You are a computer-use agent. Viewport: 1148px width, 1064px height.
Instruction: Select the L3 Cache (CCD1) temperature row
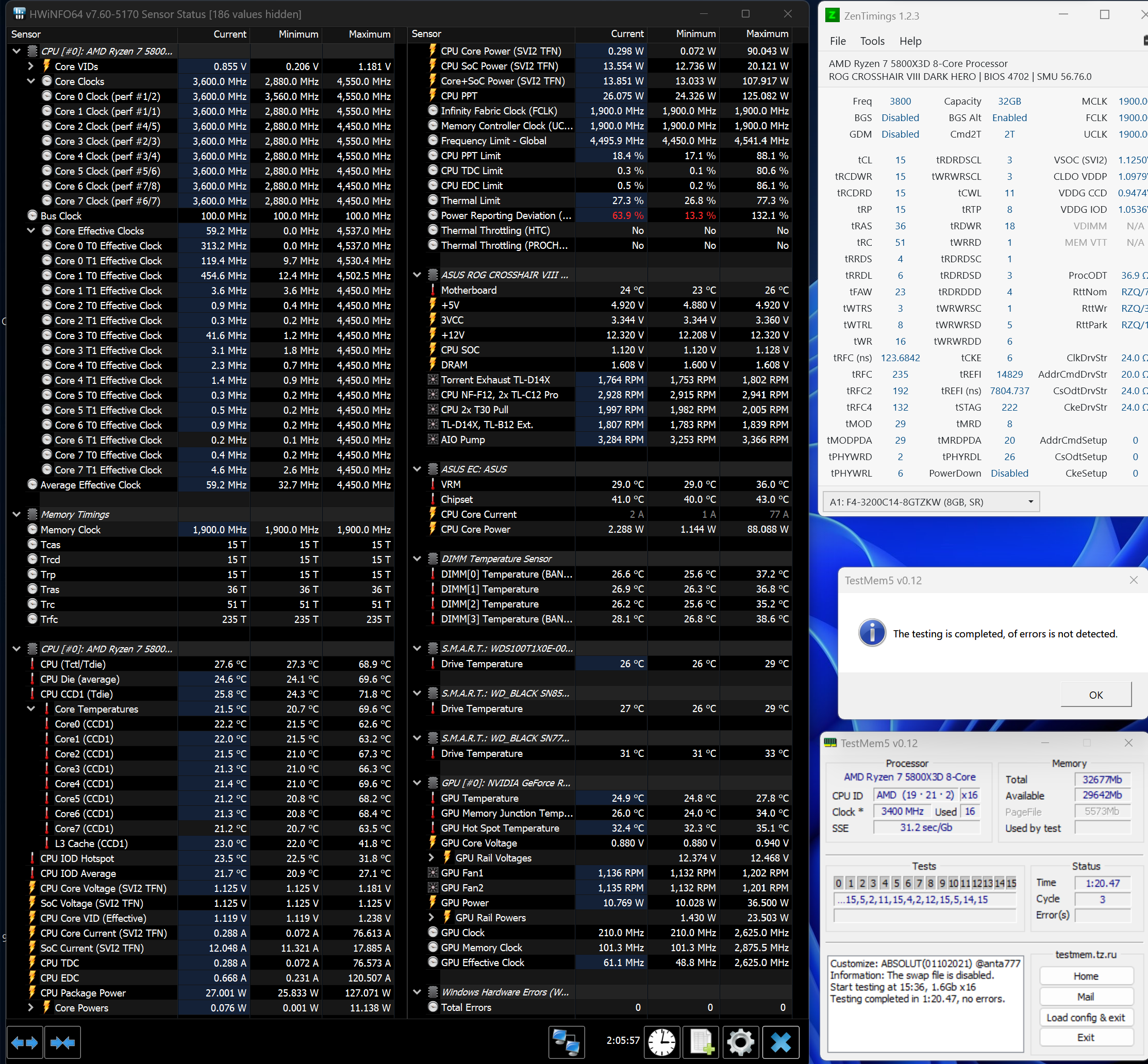tap(201, 843)
